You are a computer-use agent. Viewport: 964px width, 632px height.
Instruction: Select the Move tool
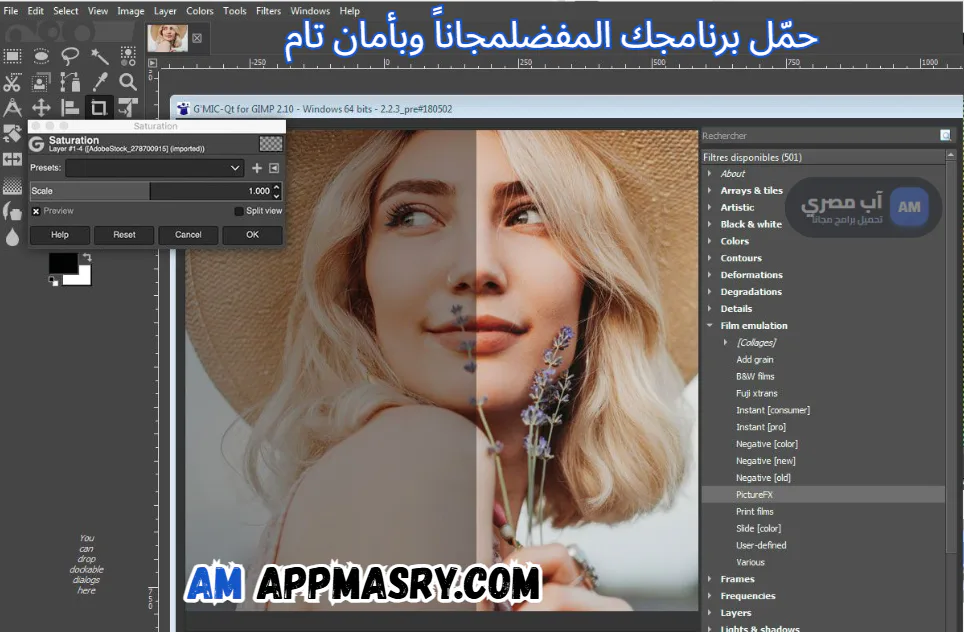tap(41, 108)
